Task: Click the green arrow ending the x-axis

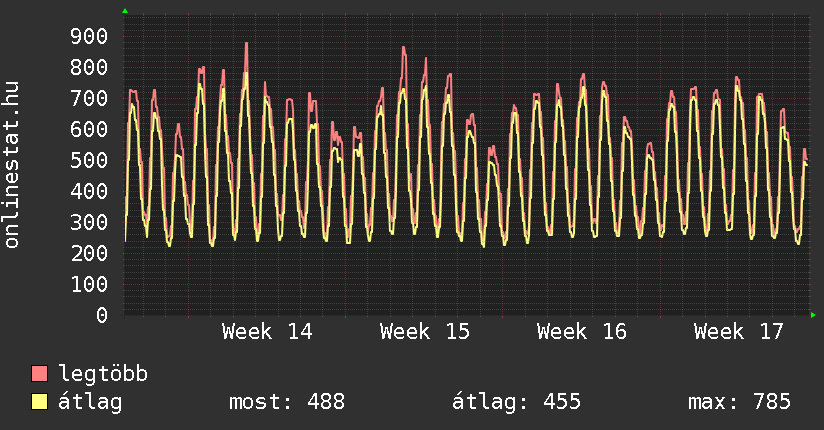Action: pos(814,315)
